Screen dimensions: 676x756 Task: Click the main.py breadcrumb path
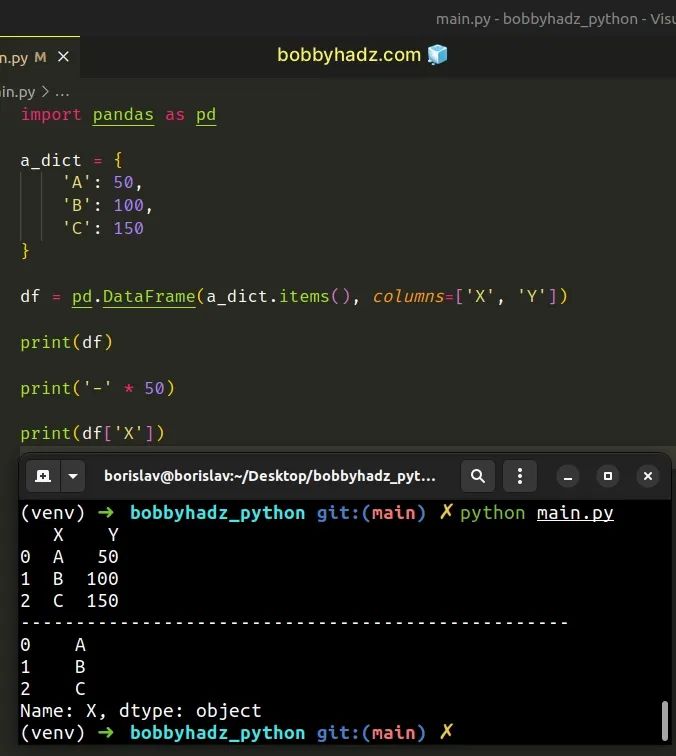click(17, 92)
